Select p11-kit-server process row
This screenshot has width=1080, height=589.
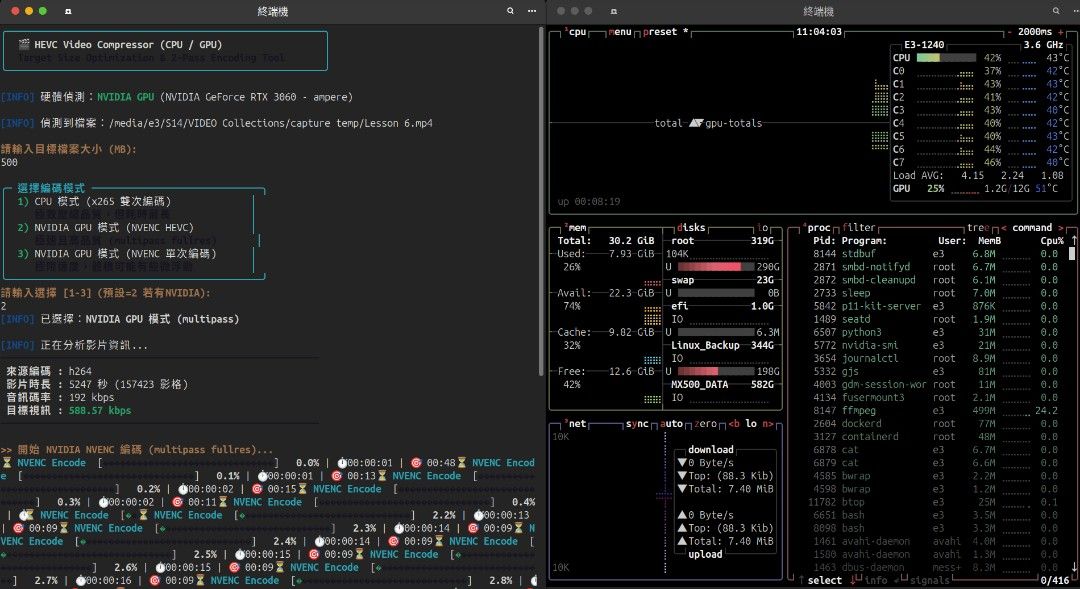pos(938,306)
